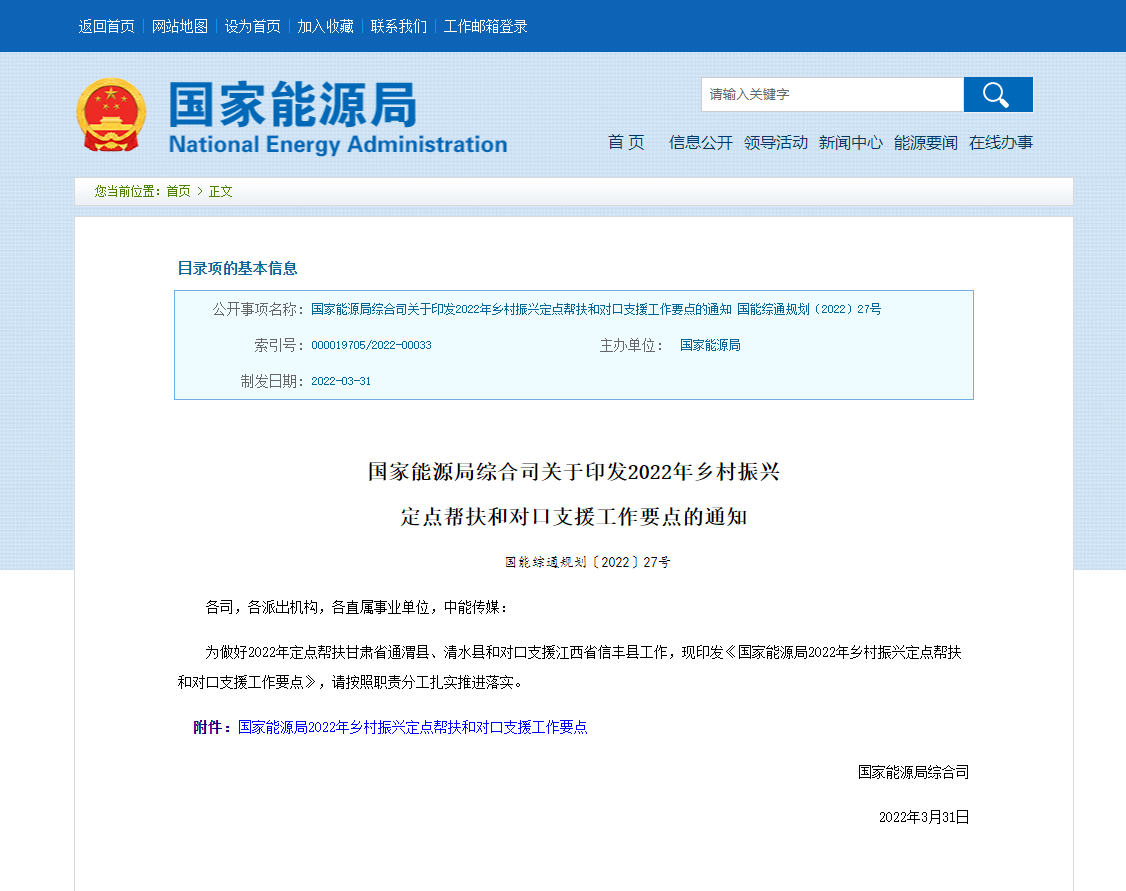Go to 工作邮箱登录
The width and height of the screenshot is (1126, 891).
pos(486,26)
